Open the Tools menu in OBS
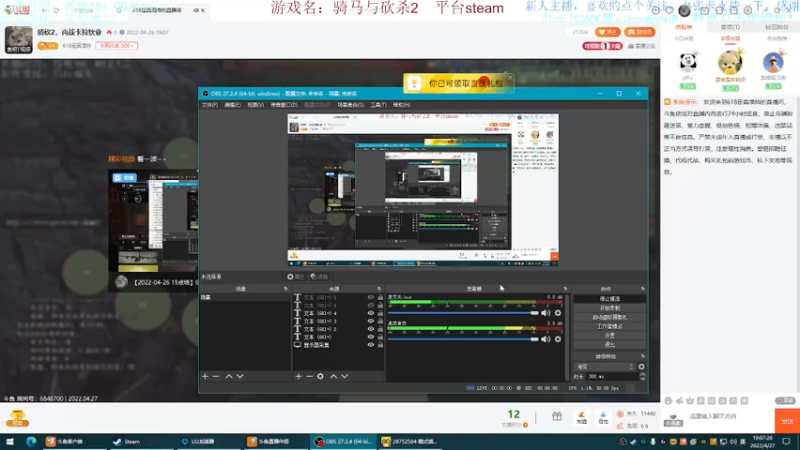The image size is (800, 450). (x=378, y=105)
